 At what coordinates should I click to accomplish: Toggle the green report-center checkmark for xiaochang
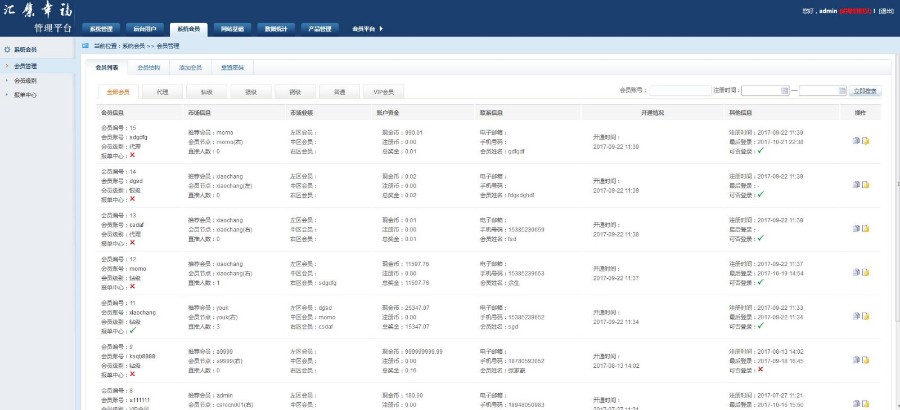[x=133, y=330]
